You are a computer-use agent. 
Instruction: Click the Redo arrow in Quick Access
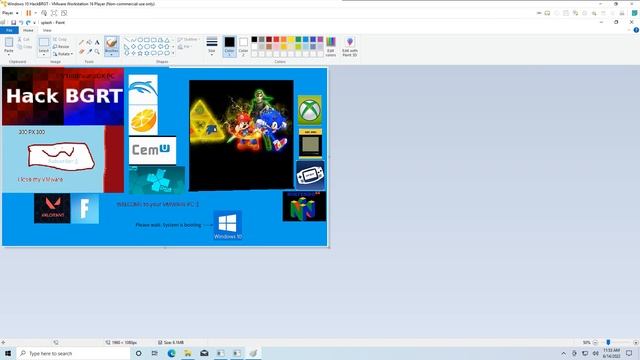point(28,22)
